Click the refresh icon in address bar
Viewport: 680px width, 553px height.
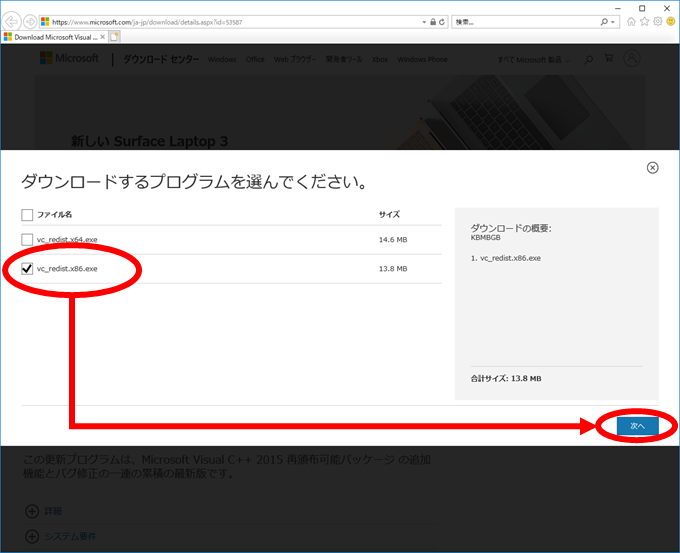pyautogui.click(x=442, y=22)
